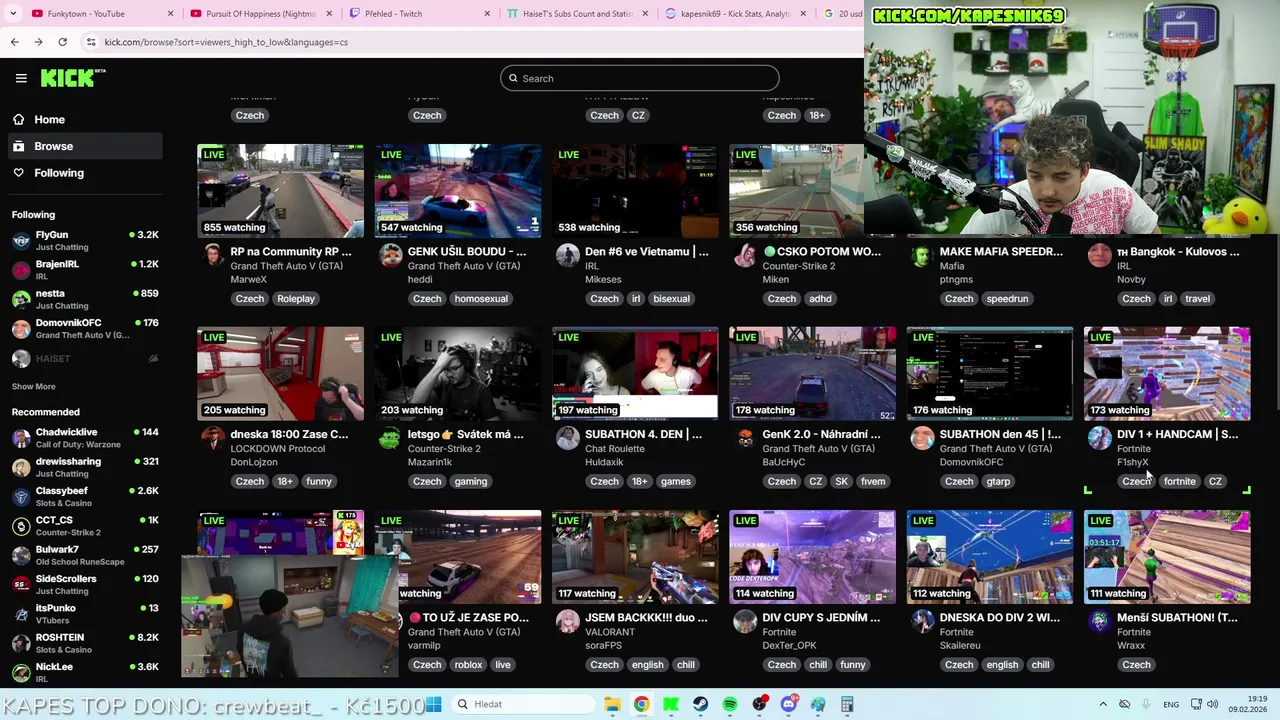Screen dimensions: 1280x720
Task: Close the Pursuit Of Happiness tab
Action: coord(329,14)
